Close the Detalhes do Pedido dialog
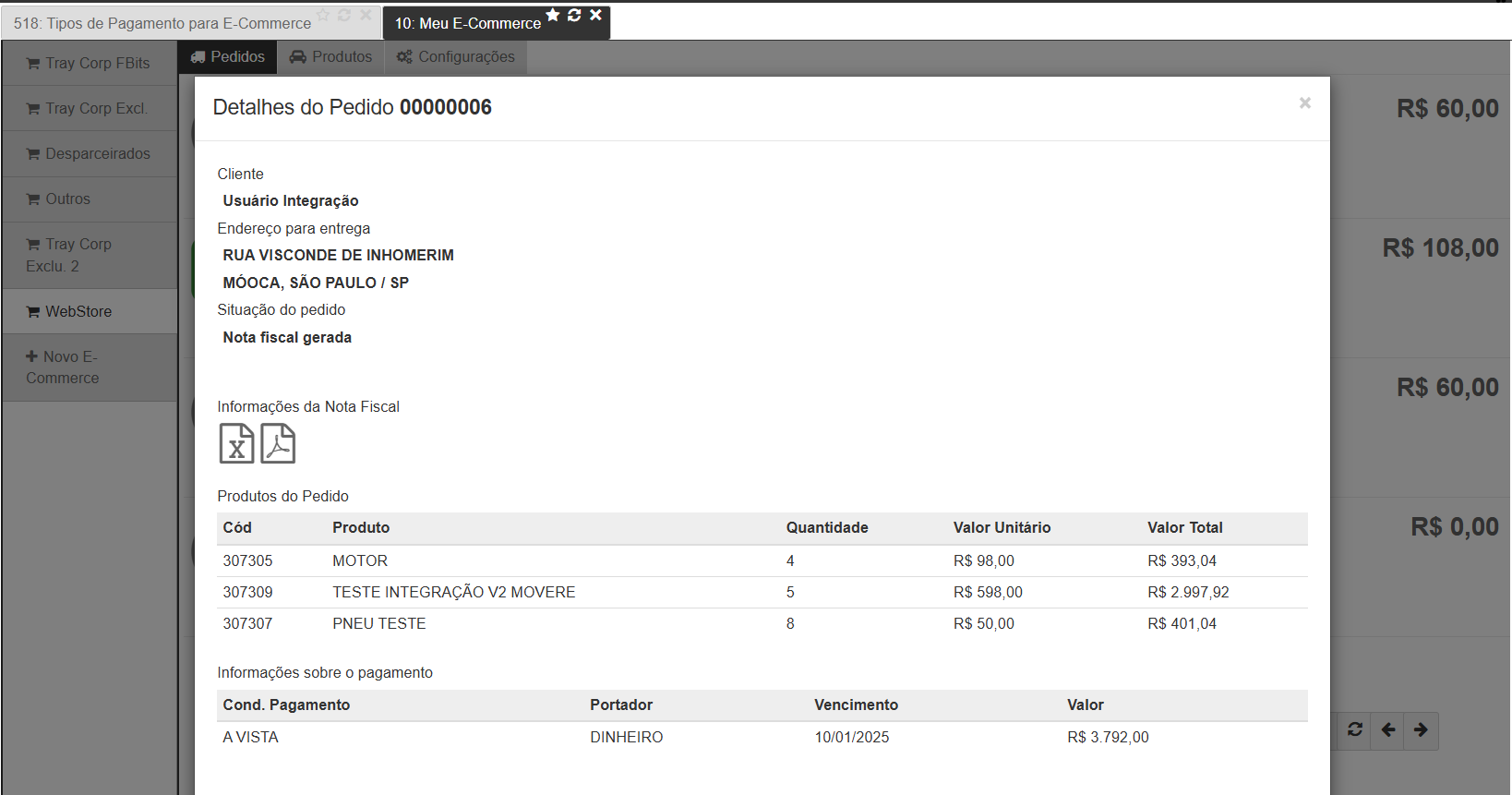The width and height of the screenshot is (1512, 795). (1304, 102)
